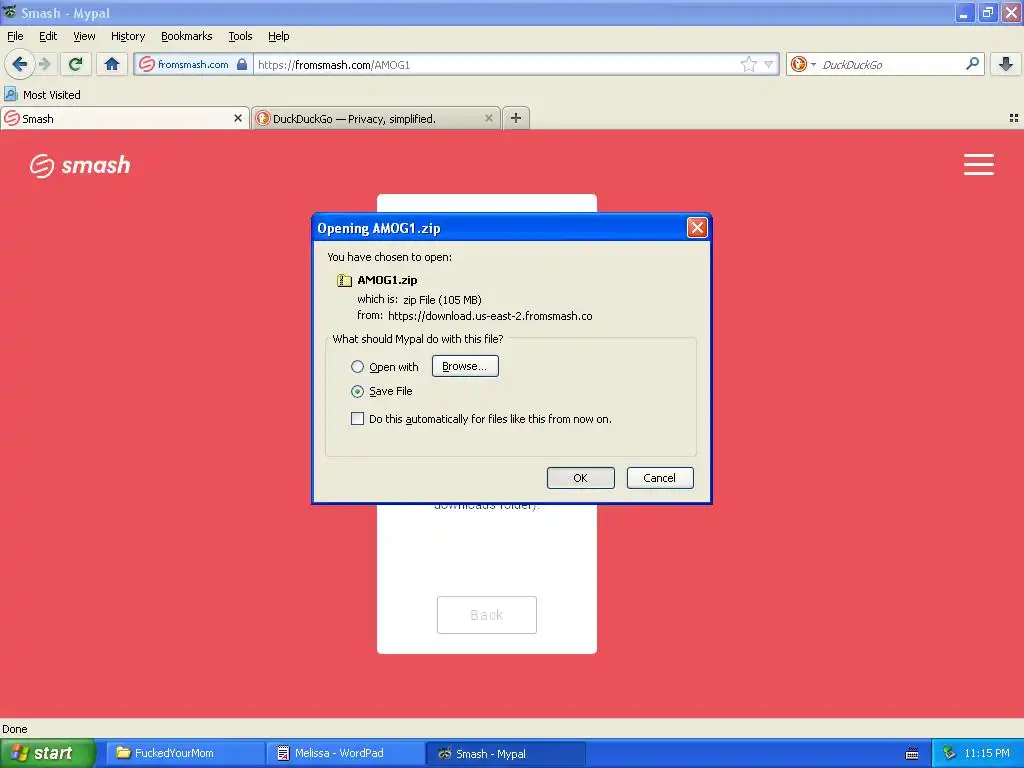Open the History menu
Screen dimensions: 1024x768
[128, 36]
